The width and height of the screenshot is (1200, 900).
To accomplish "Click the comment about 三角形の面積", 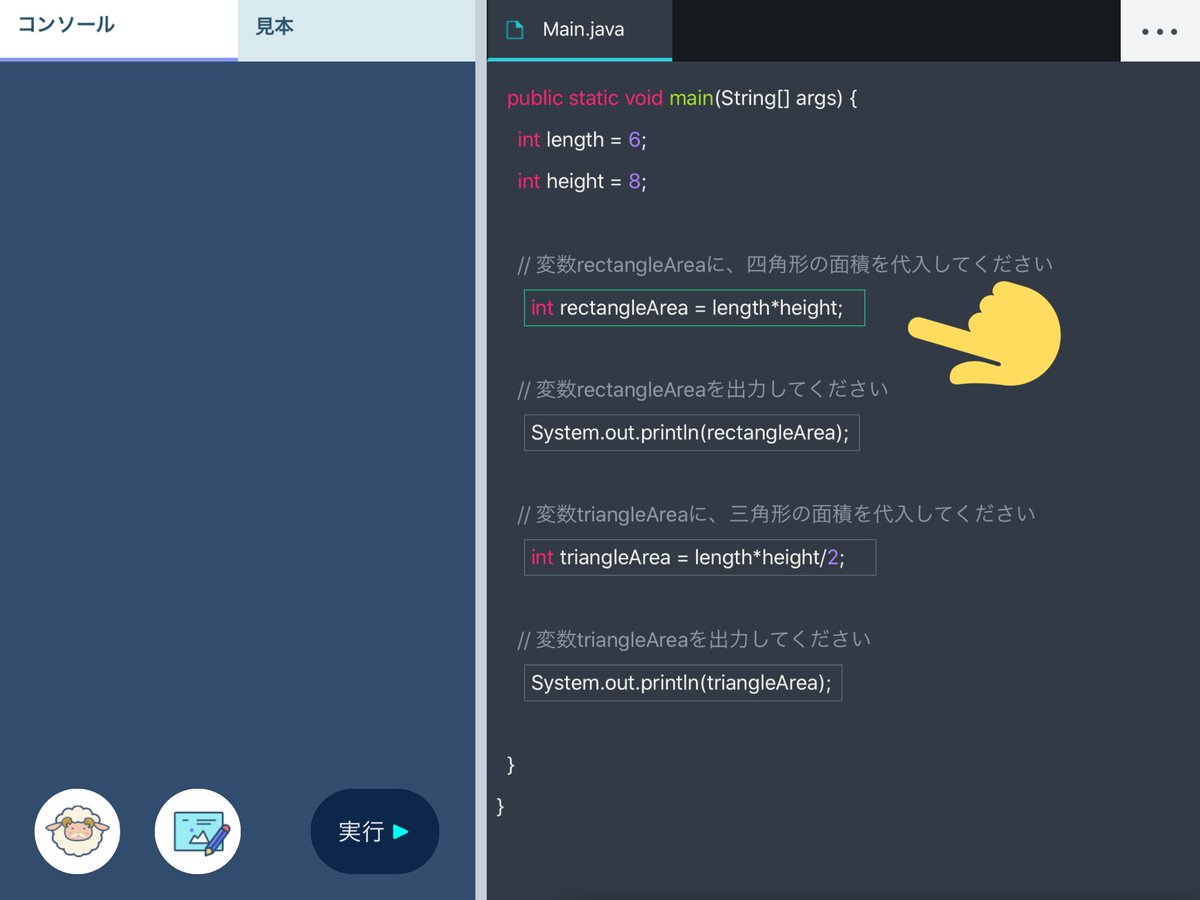I will (776, 514).
